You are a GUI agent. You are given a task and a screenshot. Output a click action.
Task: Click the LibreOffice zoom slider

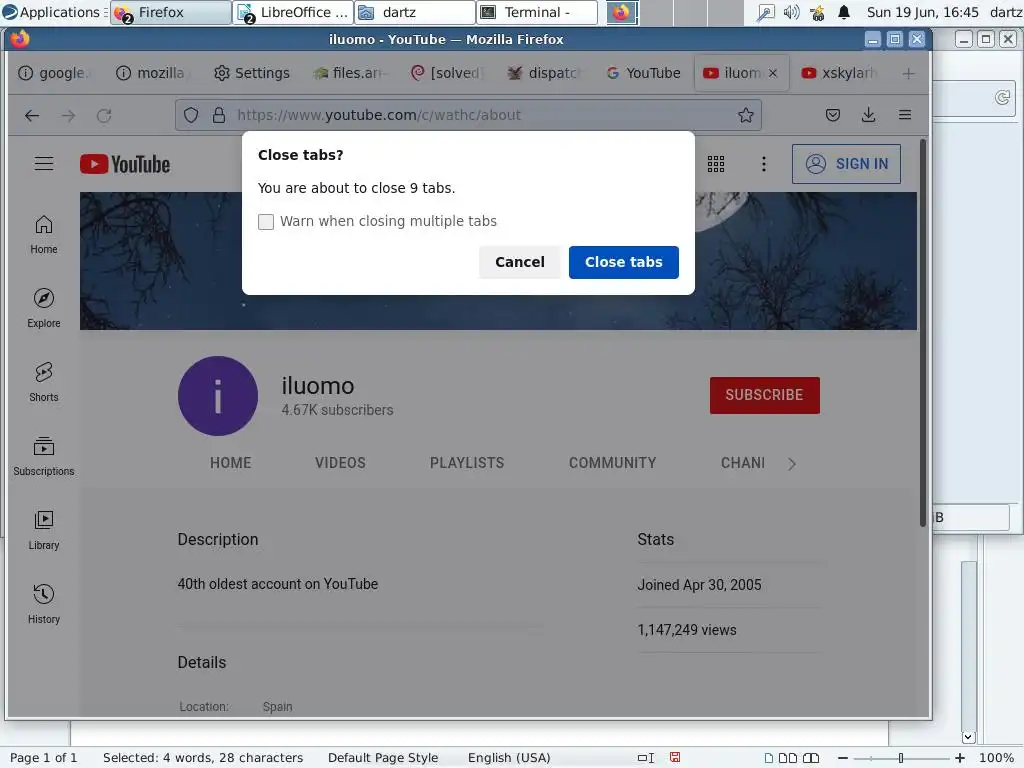point(901,758)
